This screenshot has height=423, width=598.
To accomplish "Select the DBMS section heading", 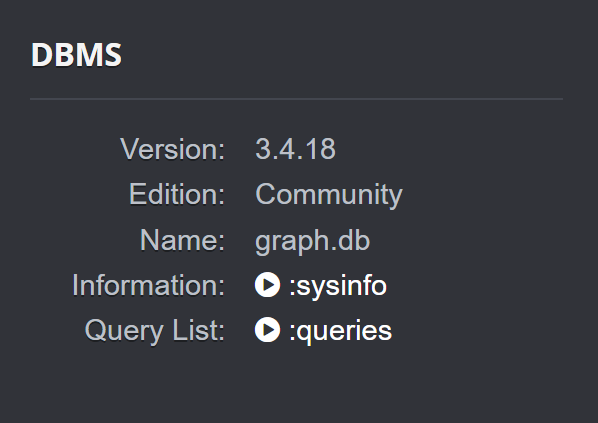I will pos(76,55).
